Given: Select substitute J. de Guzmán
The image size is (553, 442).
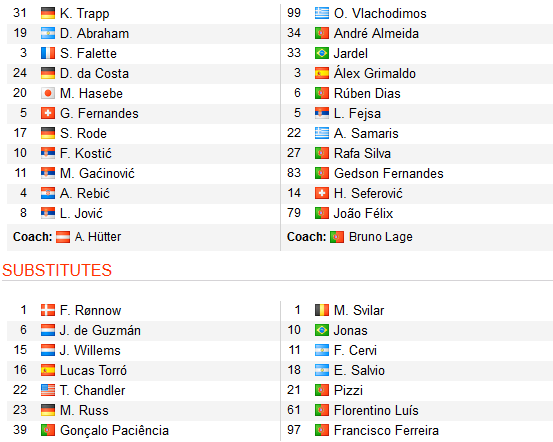Looking at the screenshot, I should (100, 331).
